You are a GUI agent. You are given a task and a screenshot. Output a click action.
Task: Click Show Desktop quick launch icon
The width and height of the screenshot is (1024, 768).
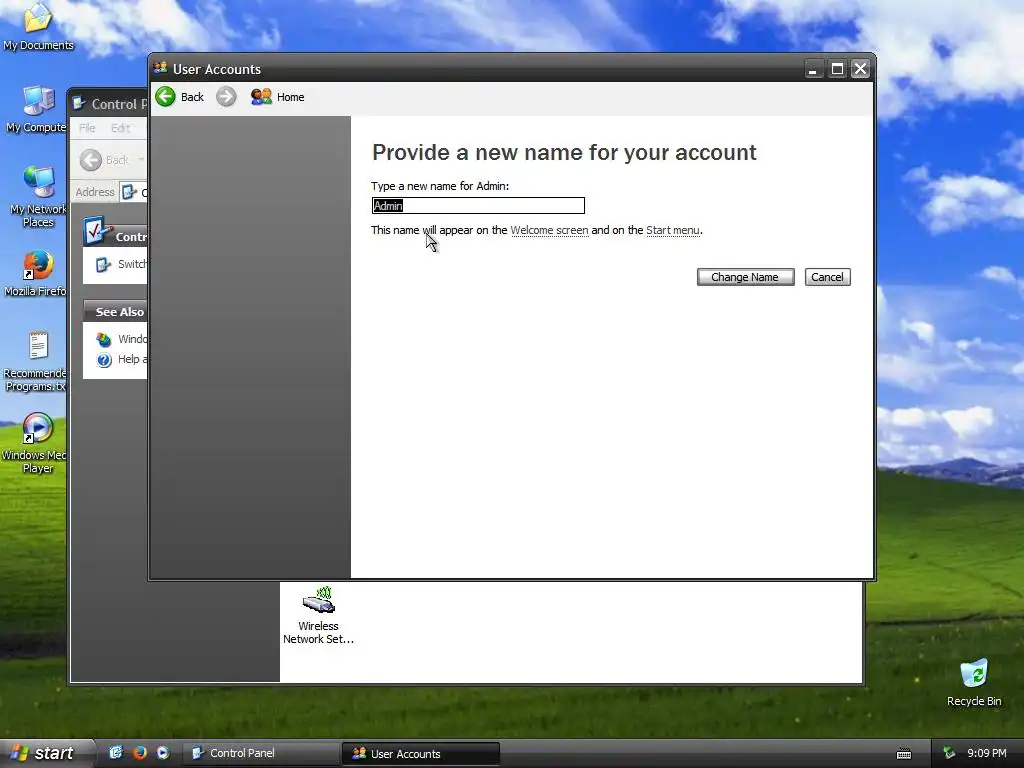pos(116,753)
